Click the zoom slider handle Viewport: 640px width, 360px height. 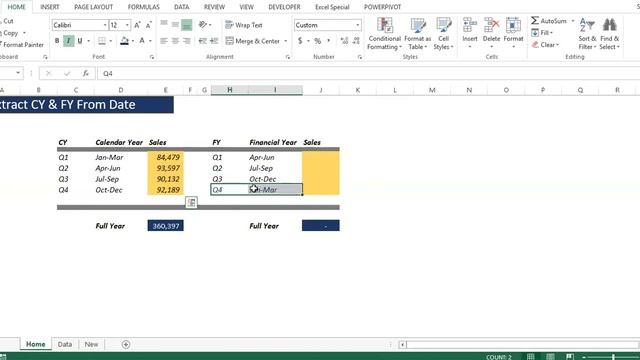click(x=613, y=357)
